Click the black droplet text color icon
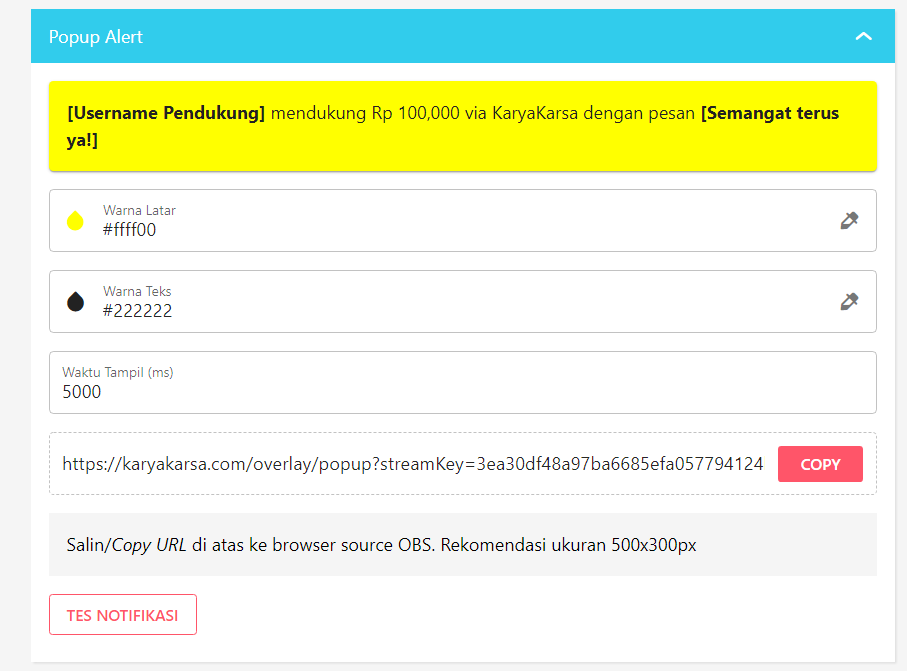Viewport: 907px width, 671px height. pyautogui.click(x=75, y=302)
